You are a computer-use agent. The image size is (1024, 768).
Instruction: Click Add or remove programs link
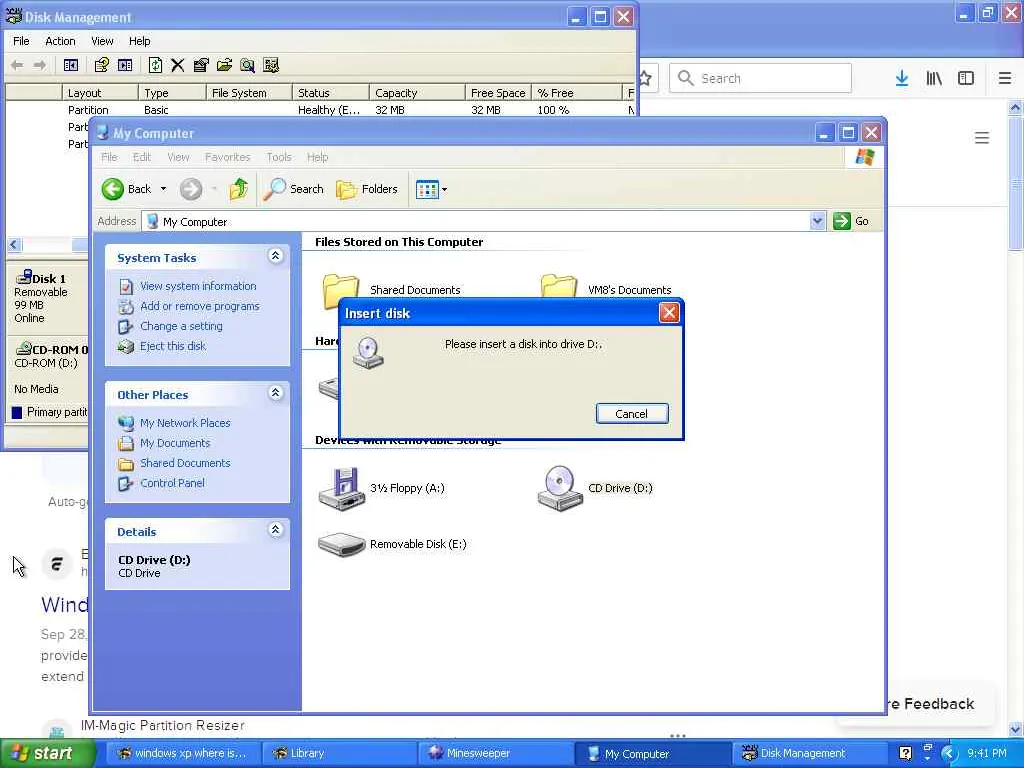tap(199, 306)
